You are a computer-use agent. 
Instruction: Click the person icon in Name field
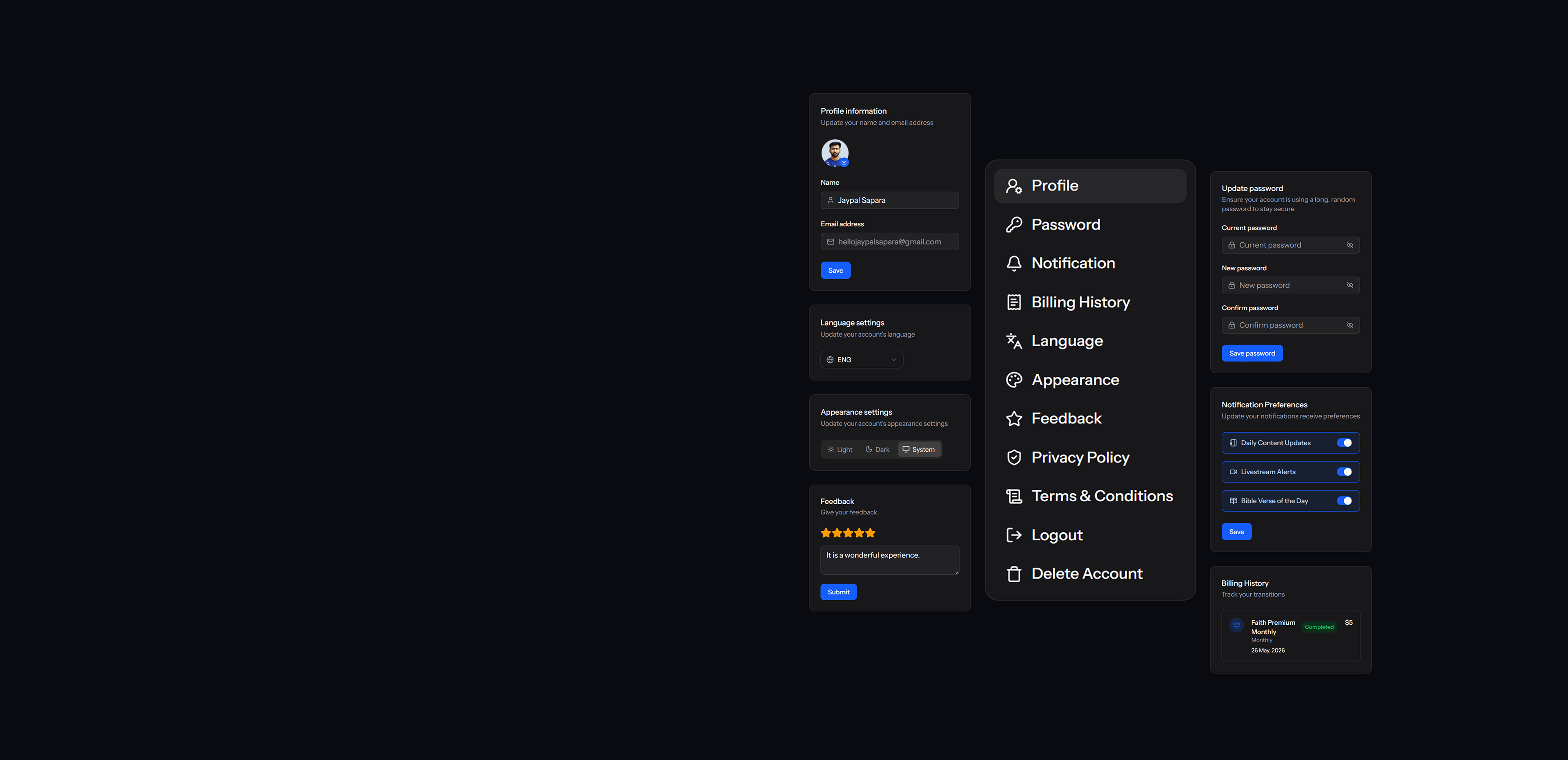click(830, 200)
